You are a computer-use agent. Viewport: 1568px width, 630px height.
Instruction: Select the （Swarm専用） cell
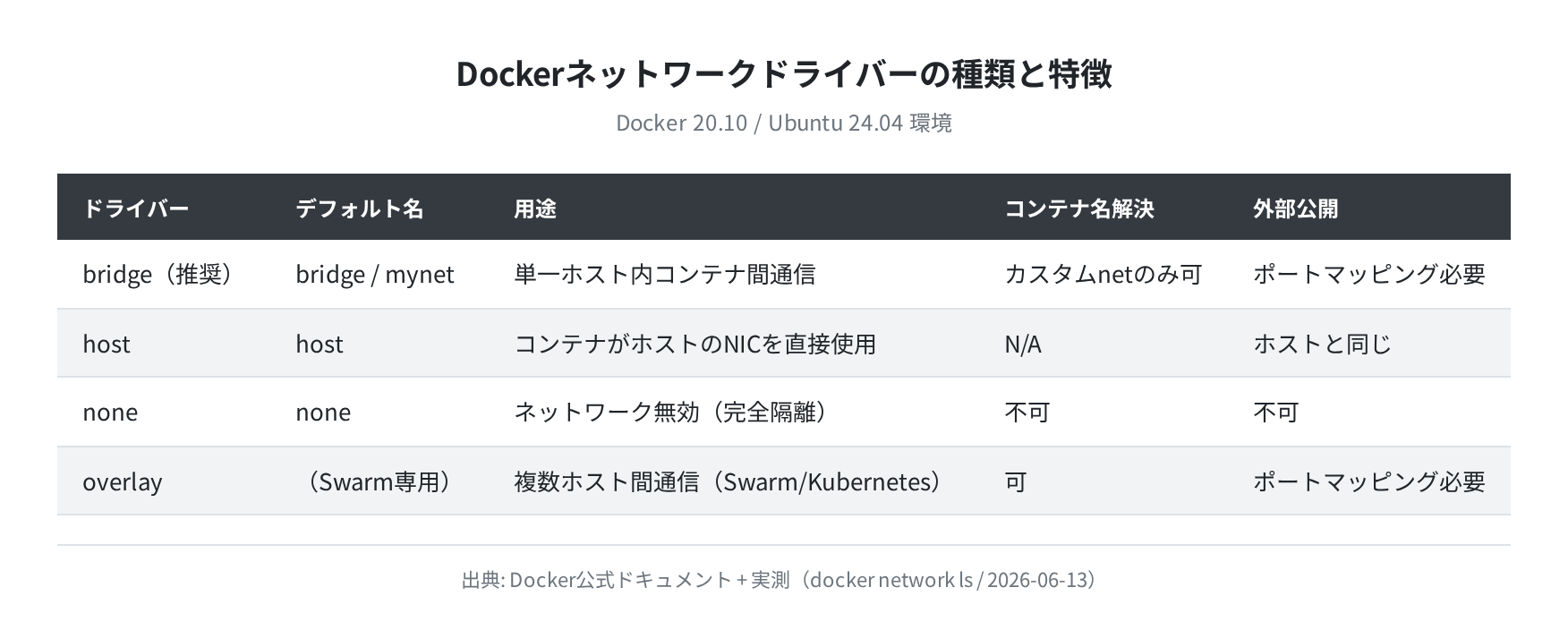point(375,481)
